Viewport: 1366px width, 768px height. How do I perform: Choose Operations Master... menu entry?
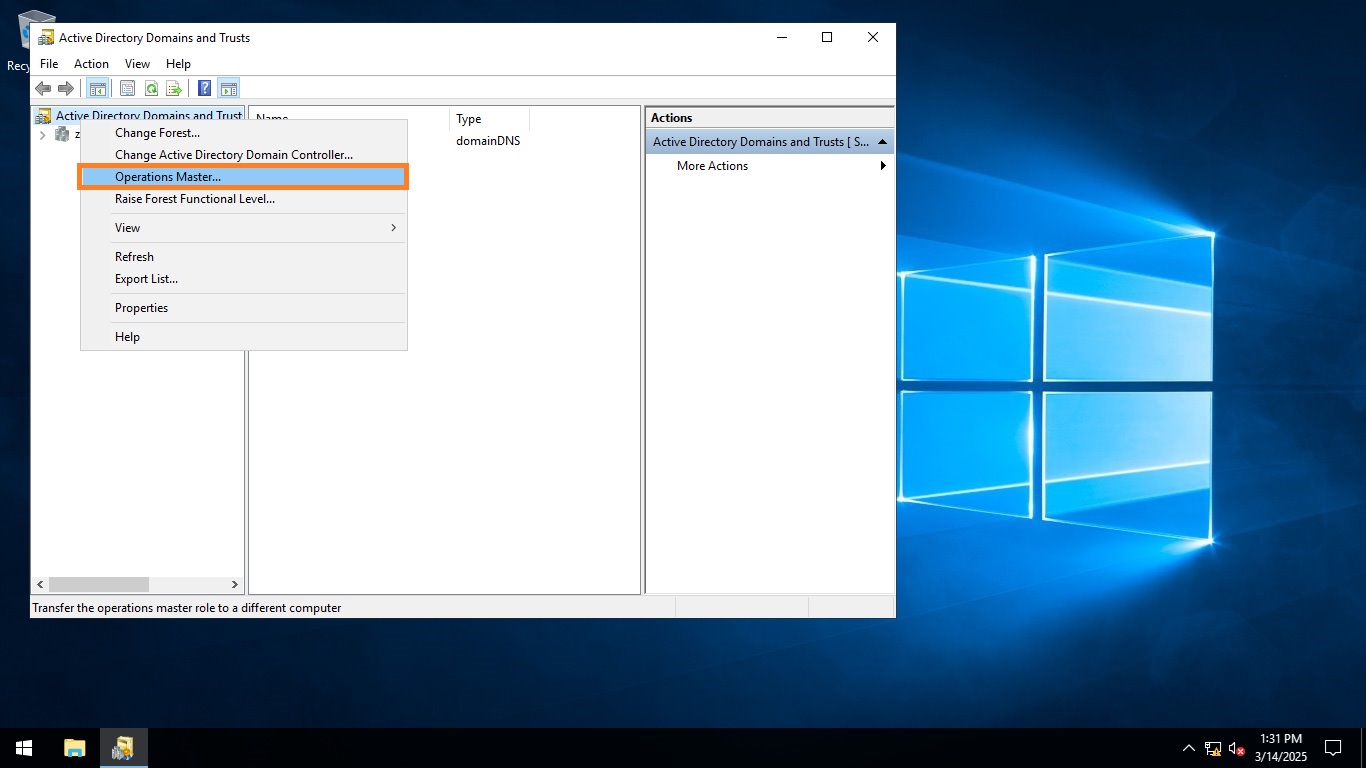click(x=243, y=177)
